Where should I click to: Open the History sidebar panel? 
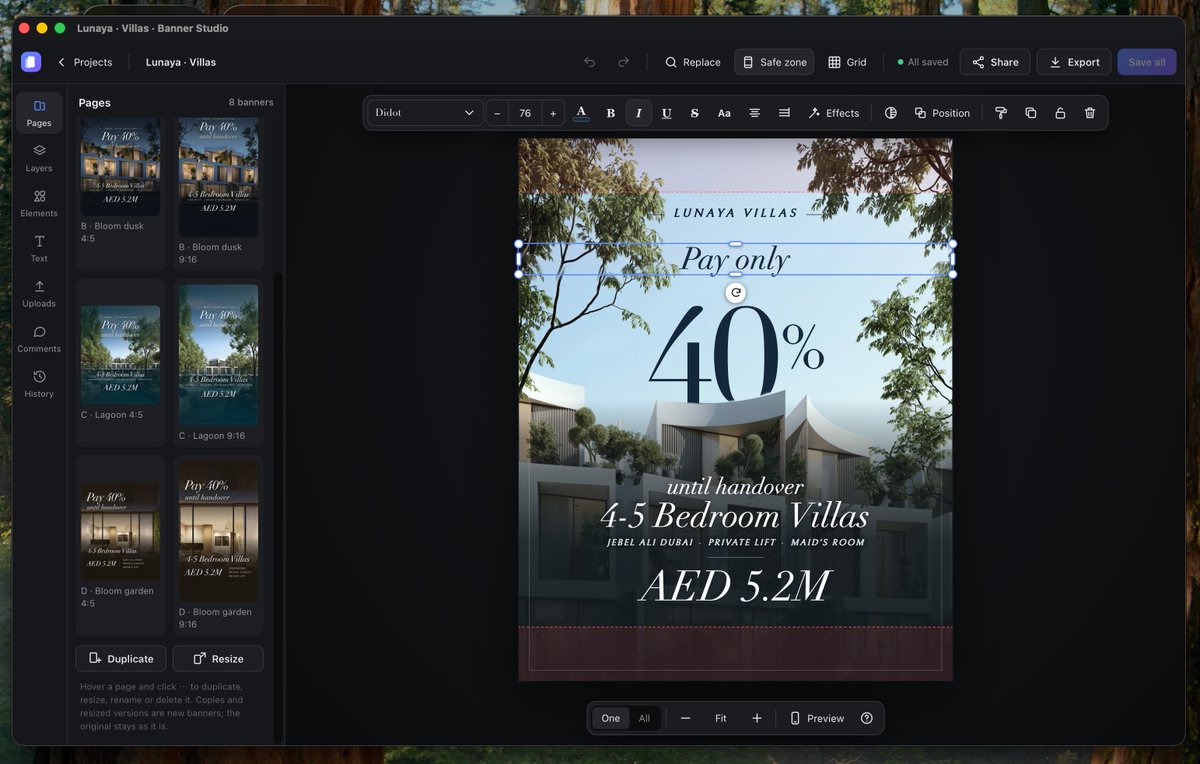[x=39, y=383]
